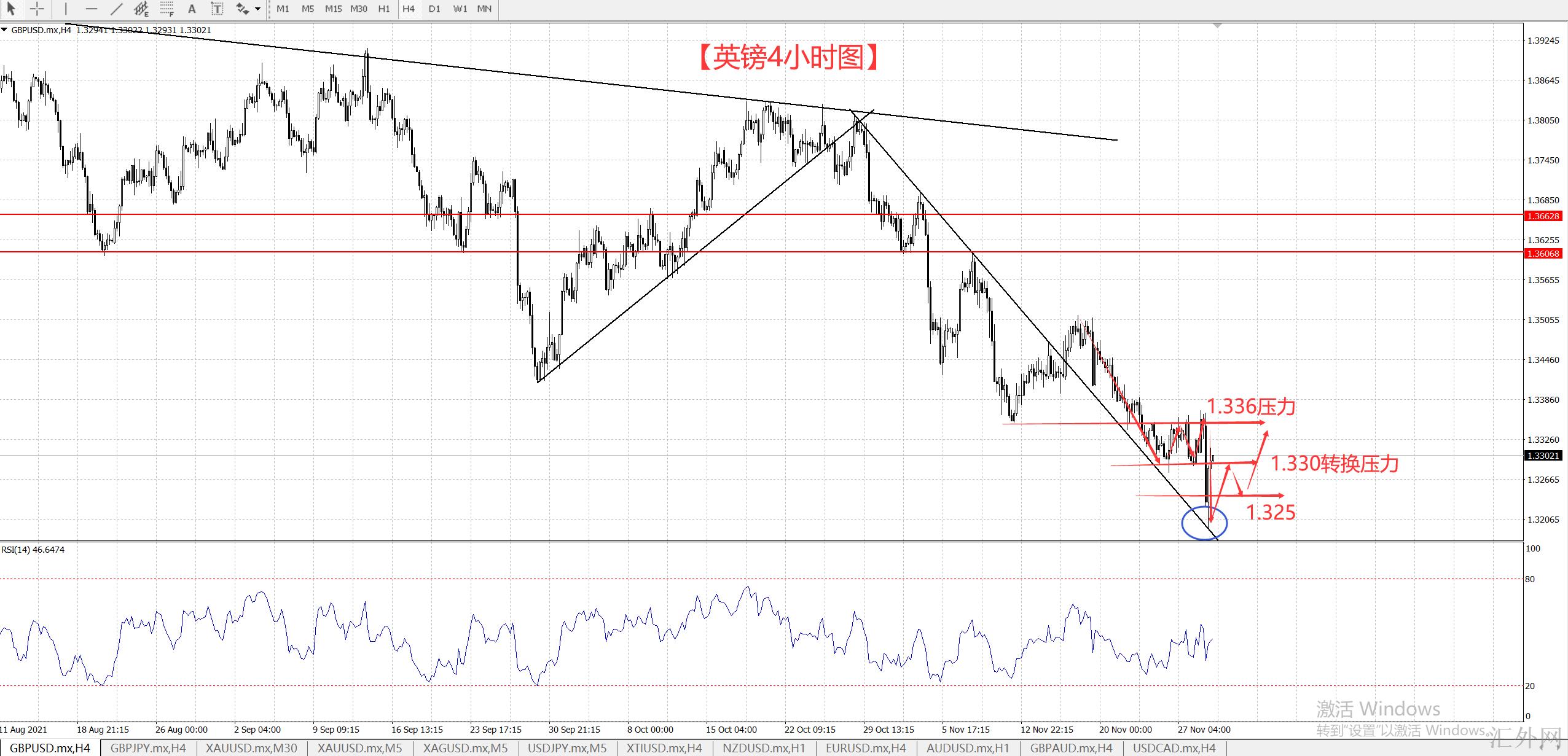The image size is (1568, 756).
Task: Click the W1 timeframe button
Action: click(460, 9)
